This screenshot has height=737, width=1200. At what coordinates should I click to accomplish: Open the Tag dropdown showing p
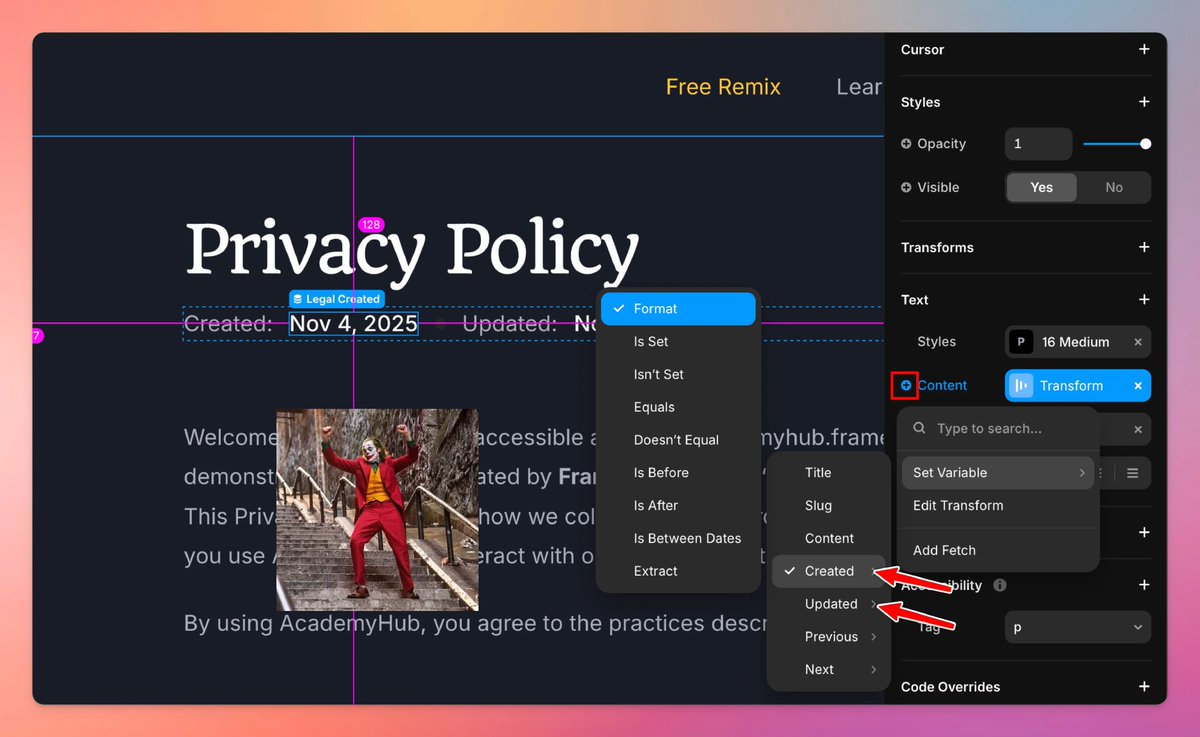(x=1077, y=627)
